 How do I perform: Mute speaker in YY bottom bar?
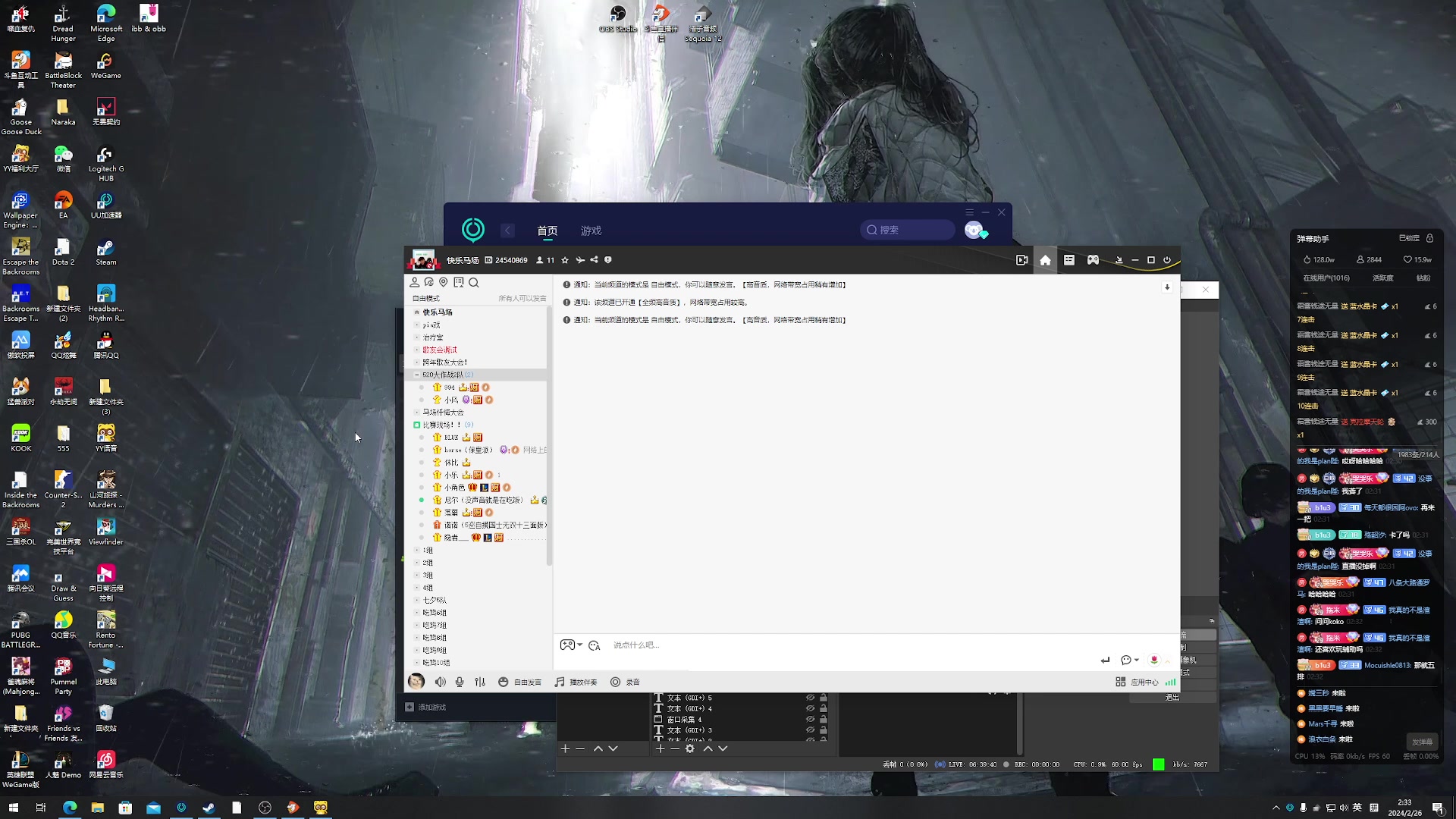(x=440, y=682)
